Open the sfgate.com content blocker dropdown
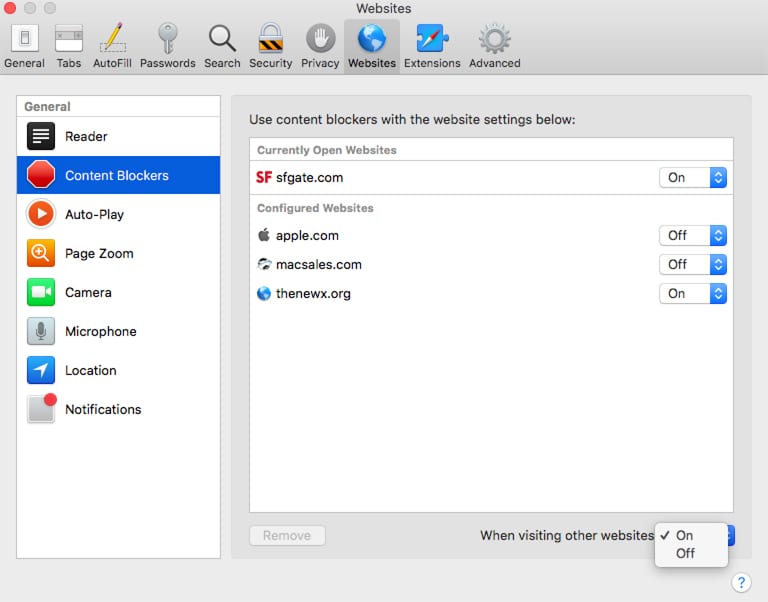The height and width of the screenshot is (602, 768). coord(692,177)
